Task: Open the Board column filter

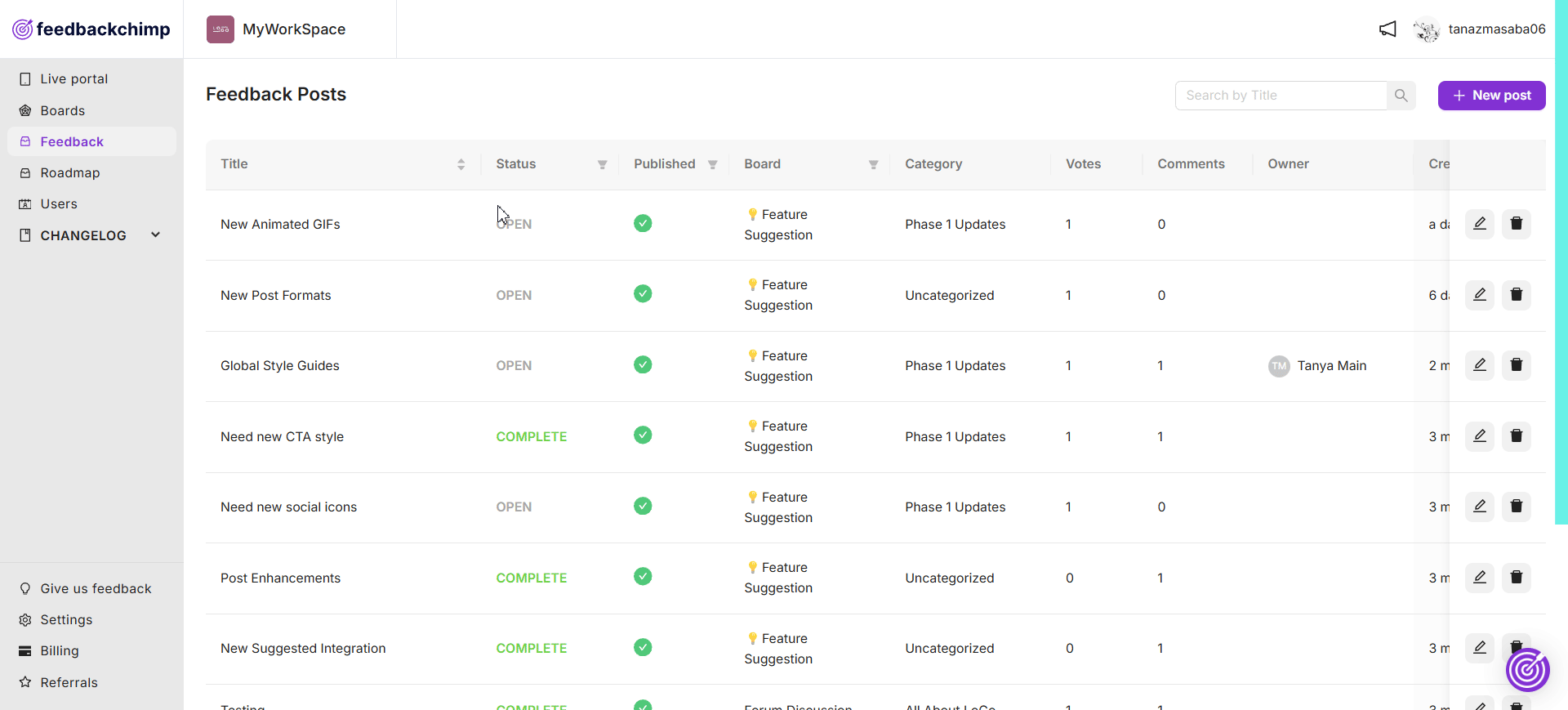Action: [873, 164]
